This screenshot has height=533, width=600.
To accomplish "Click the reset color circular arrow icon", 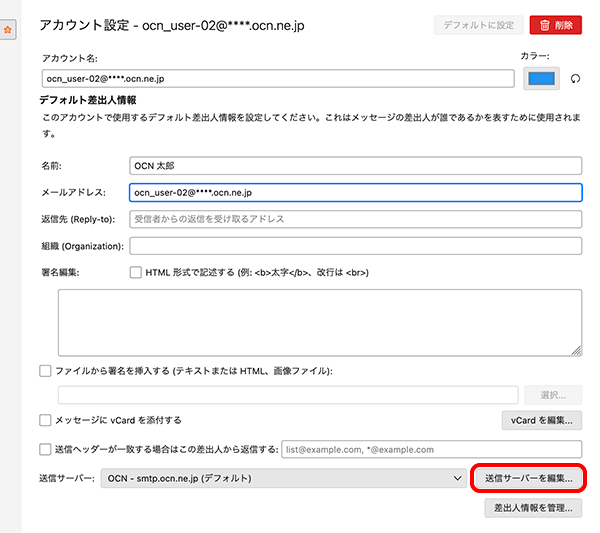I will pos(575,78).
